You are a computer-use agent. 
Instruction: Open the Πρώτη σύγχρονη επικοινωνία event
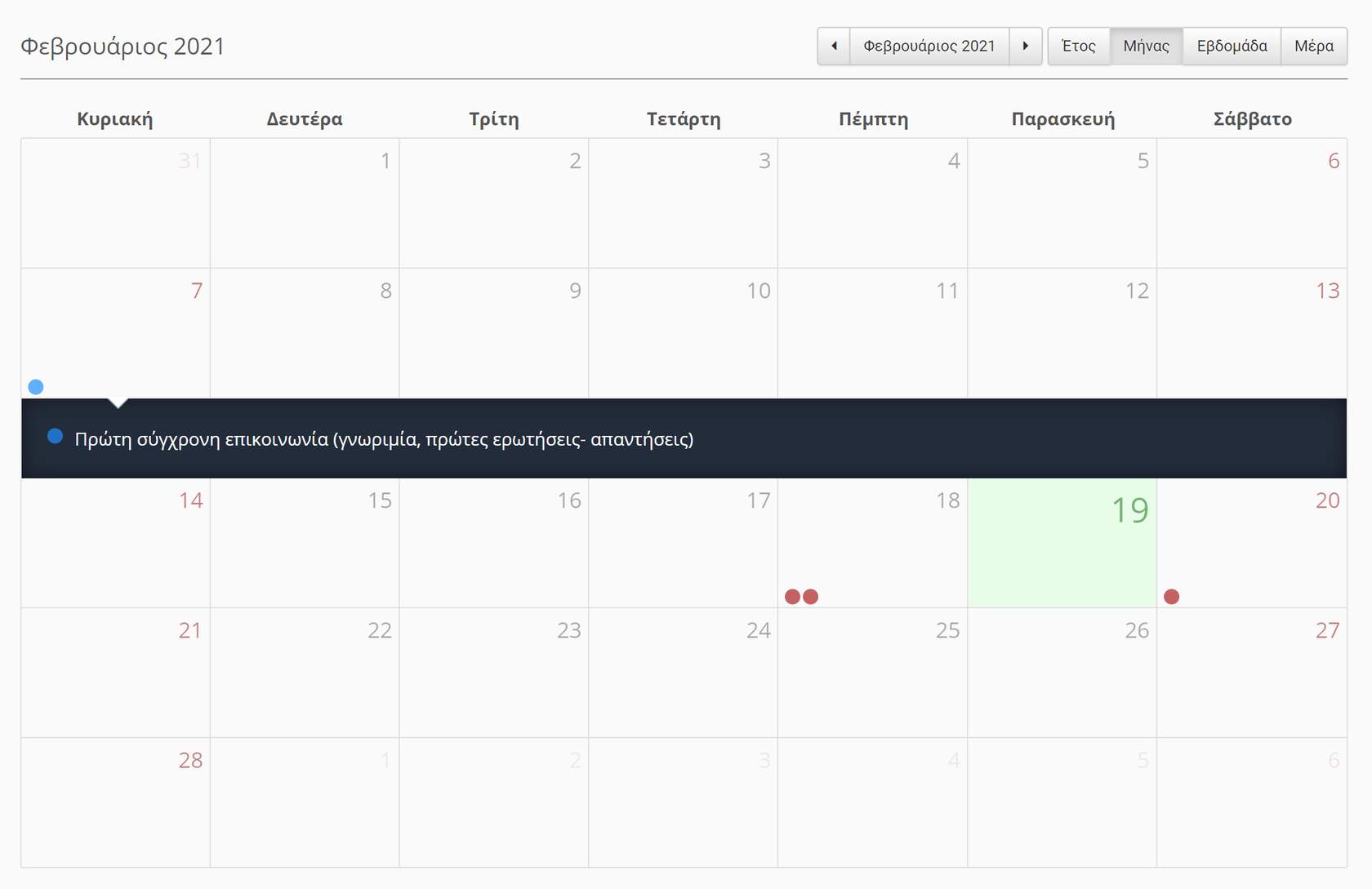pyautogui.click(x=384, y=439)
